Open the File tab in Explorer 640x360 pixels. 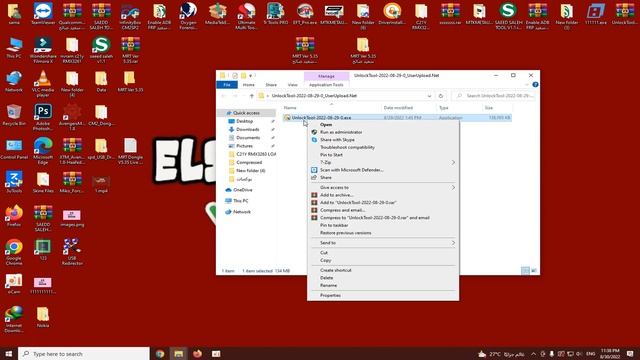point(227,84)
